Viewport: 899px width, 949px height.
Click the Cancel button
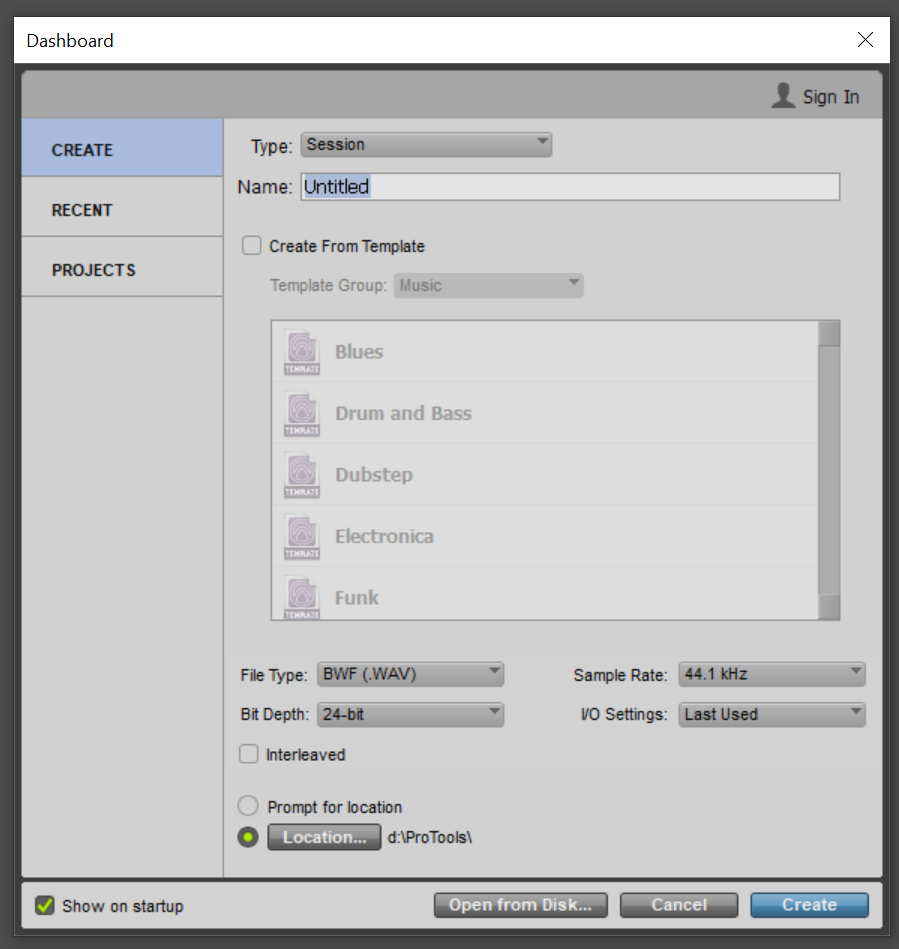tap(679, 905)
